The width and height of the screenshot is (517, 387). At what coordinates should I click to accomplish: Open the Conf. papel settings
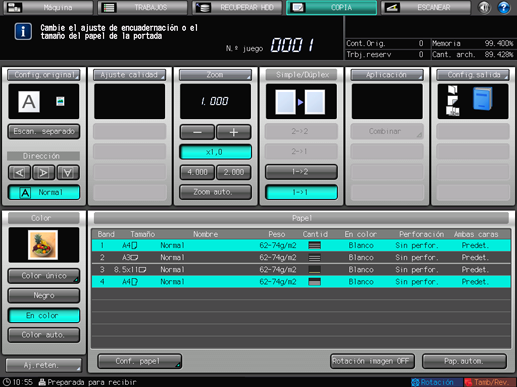(x=140, y=361)
